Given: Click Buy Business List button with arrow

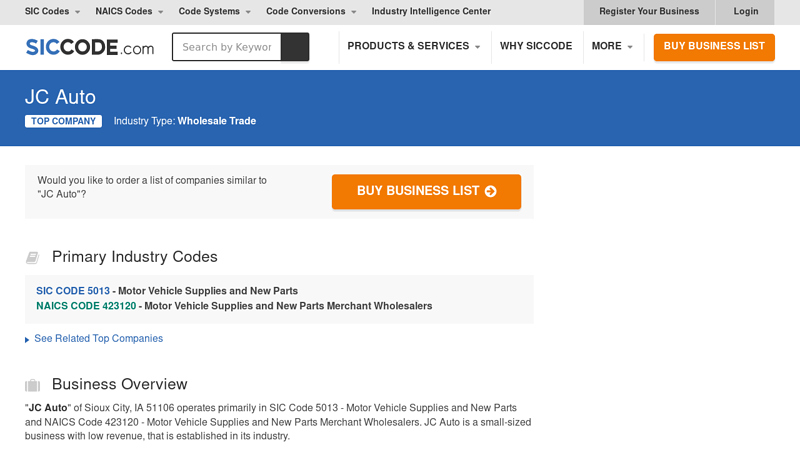Looking at the screenshot, I should tap(426, 191).
